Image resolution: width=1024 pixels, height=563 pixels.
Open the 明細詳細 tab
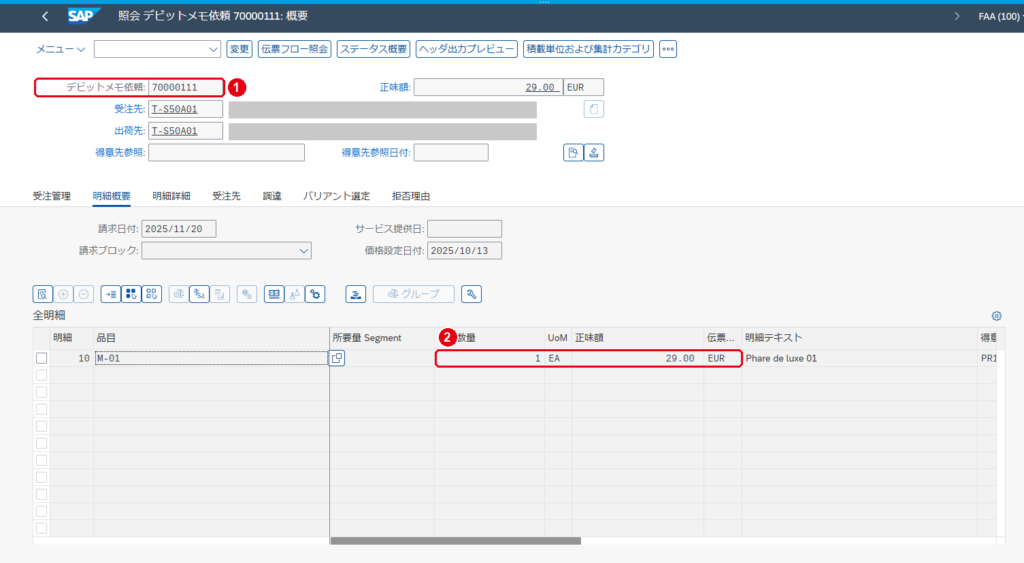[172, 196]
